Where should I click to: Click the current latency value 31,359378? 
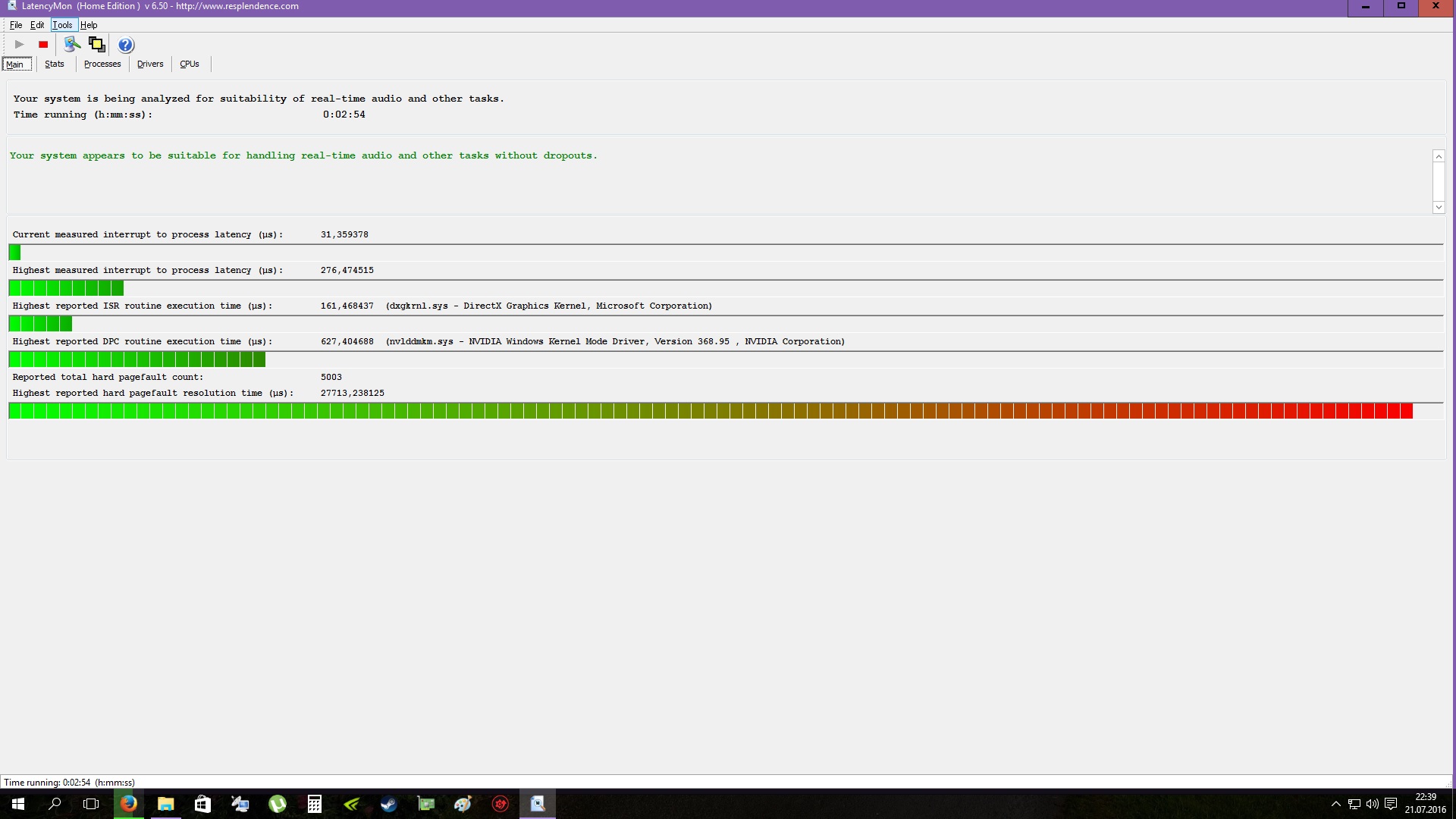(x=344, y=234)
